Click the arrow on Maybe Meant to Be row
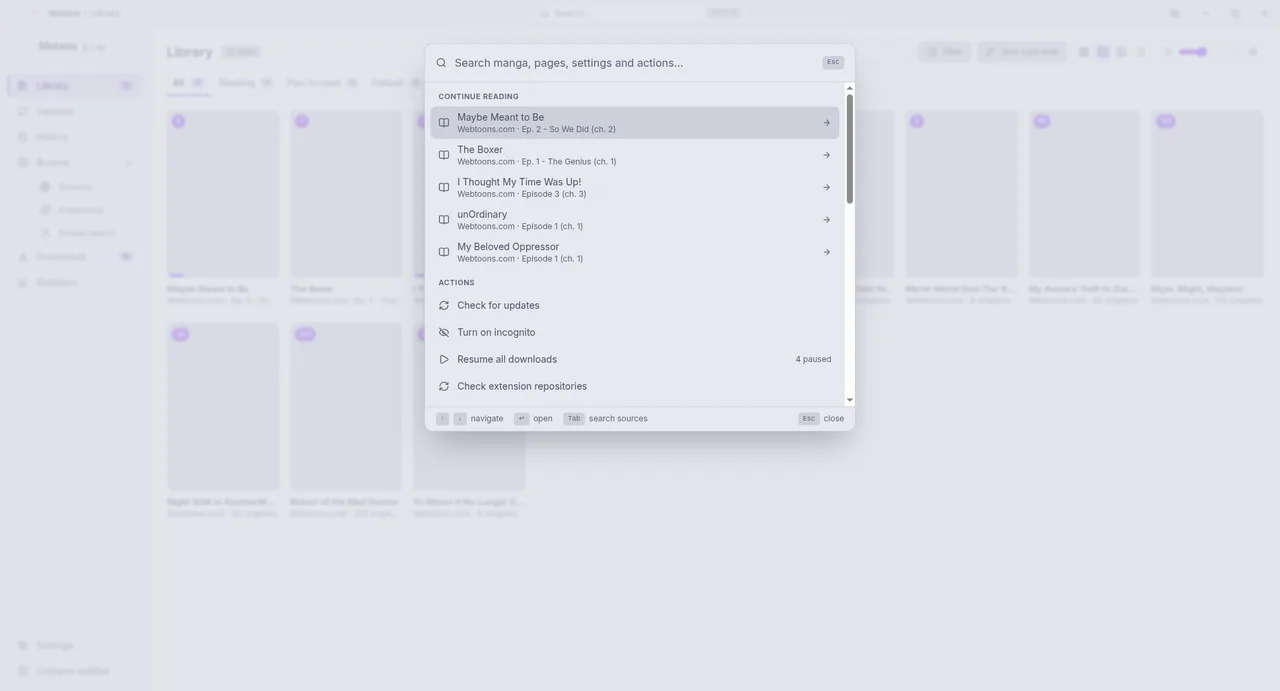The width and height of the screenshot is (1280, 691). click(826, 123)
